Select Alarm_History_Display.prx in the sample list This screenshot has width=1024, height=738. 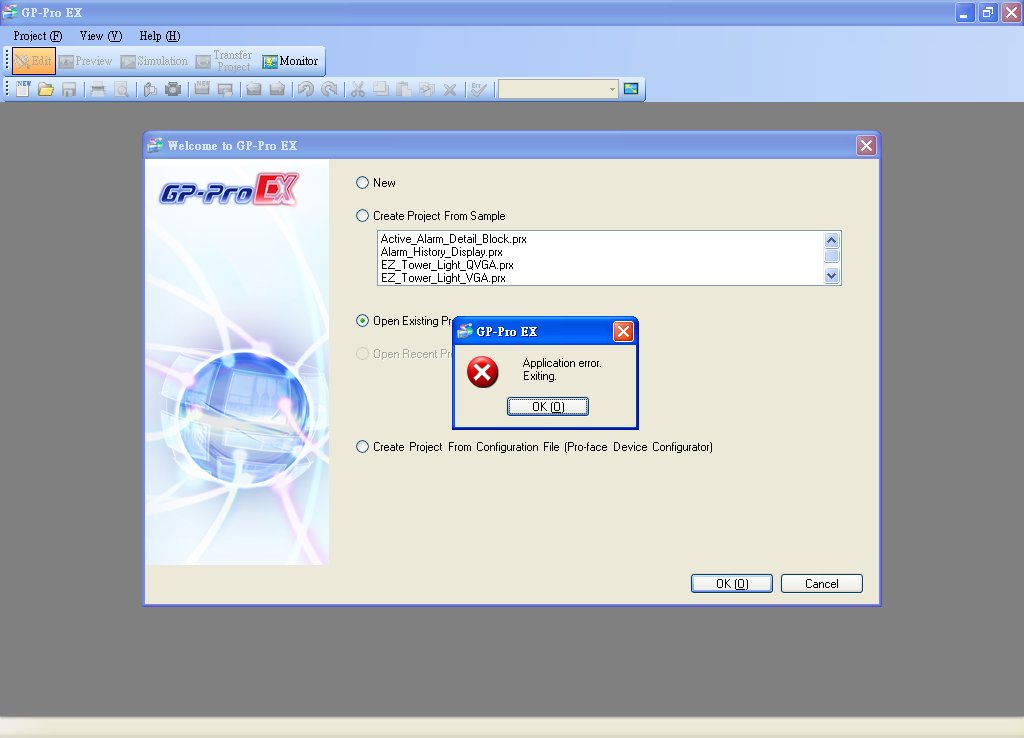tap(441, 252)
